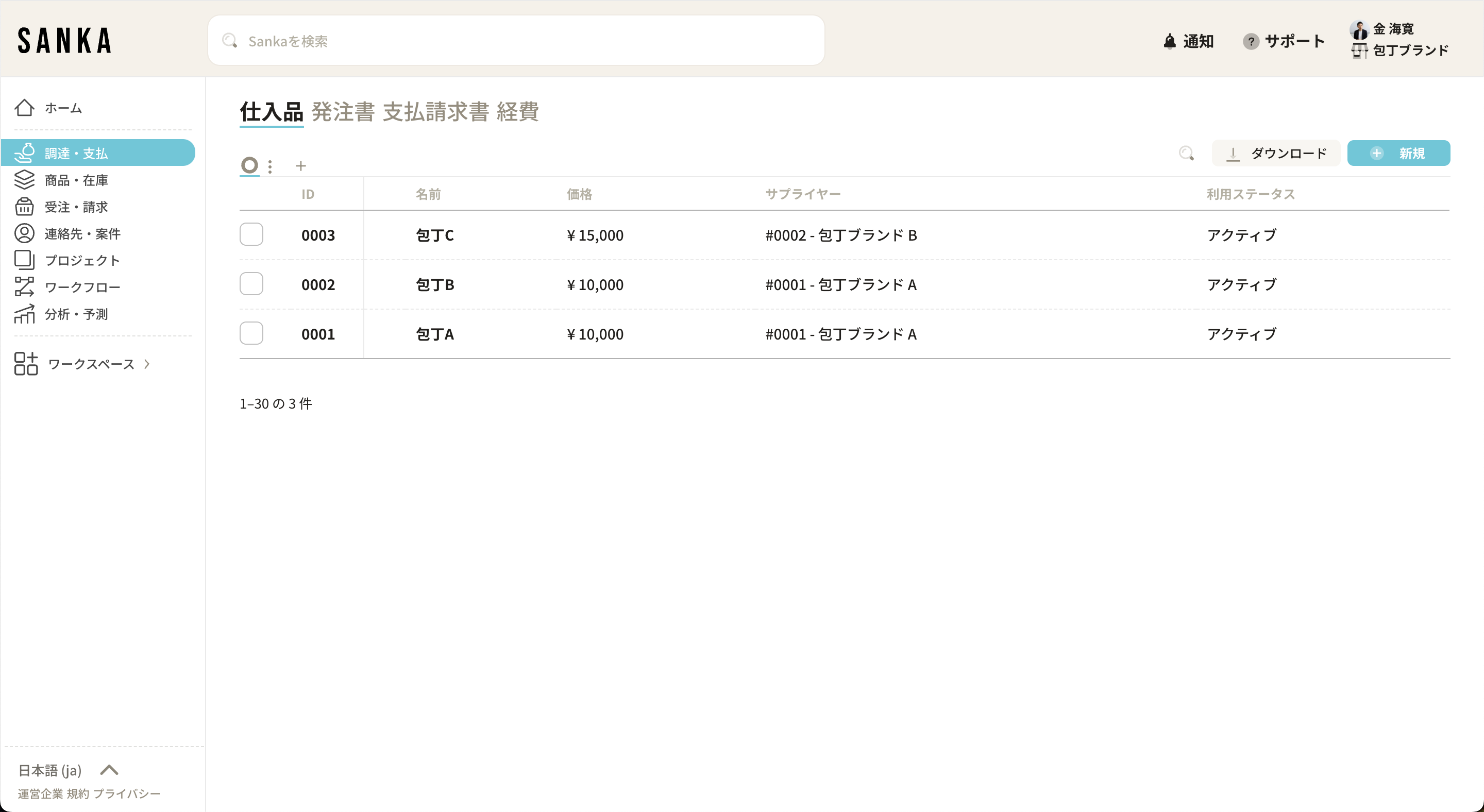This screenshot has width=1484, height=812.
Task: Open view options three-dot menu
Action: click(270, 166)
